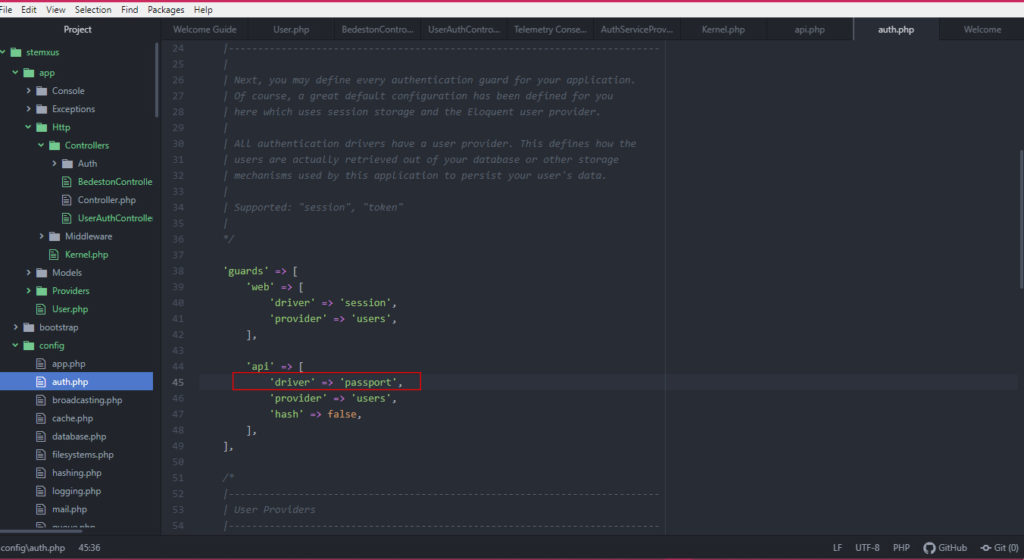Expand the bootstrap folder
This screenshot has width=1024, height=560.
(x=16, y=328)
